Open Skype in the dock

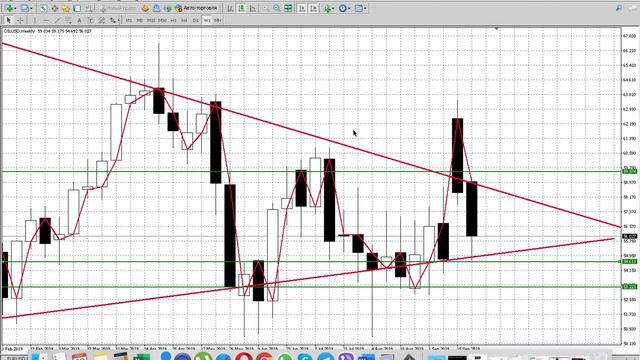click(x=305, y=357)
